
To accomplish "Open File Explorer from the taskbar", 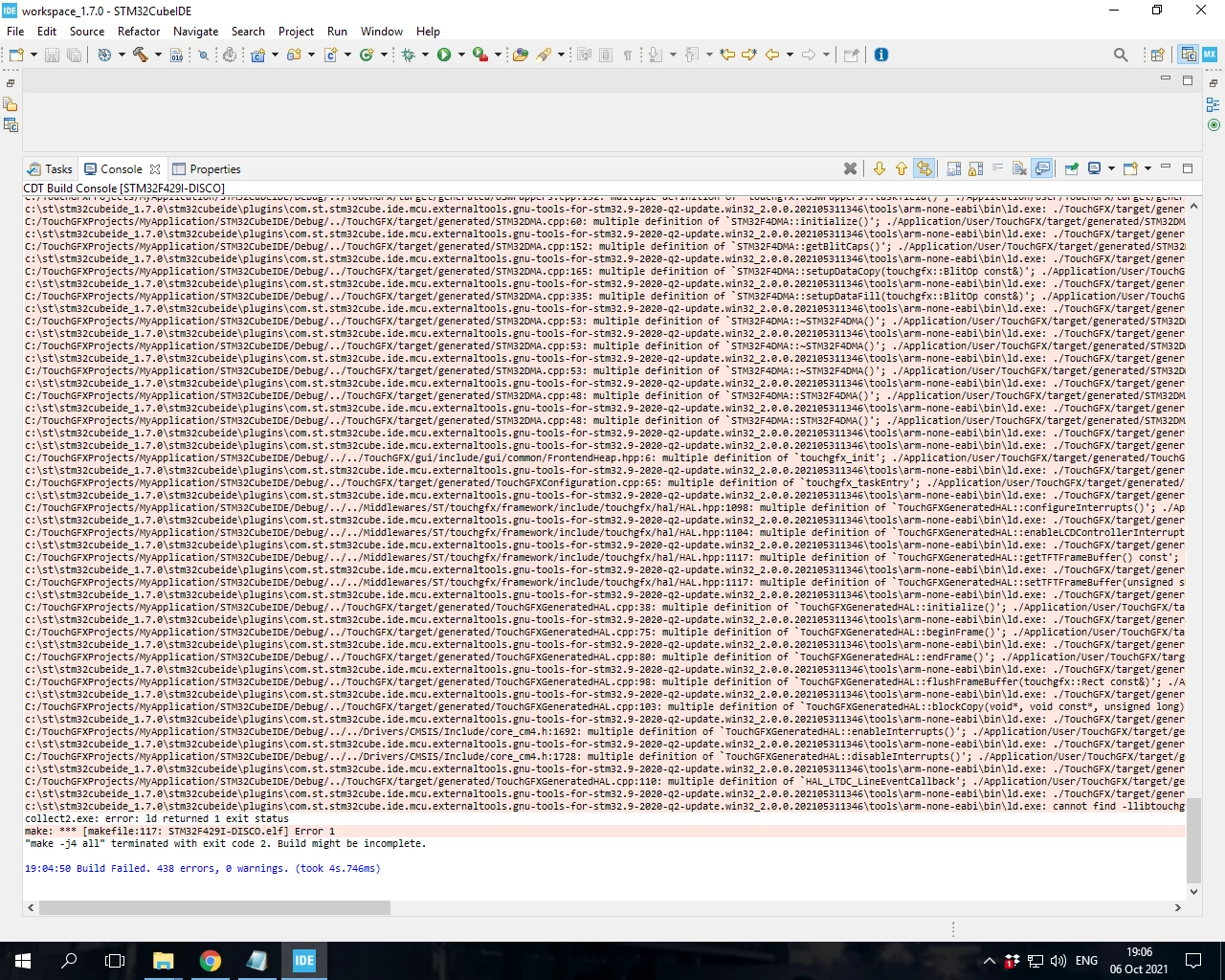I will point(163,961).
